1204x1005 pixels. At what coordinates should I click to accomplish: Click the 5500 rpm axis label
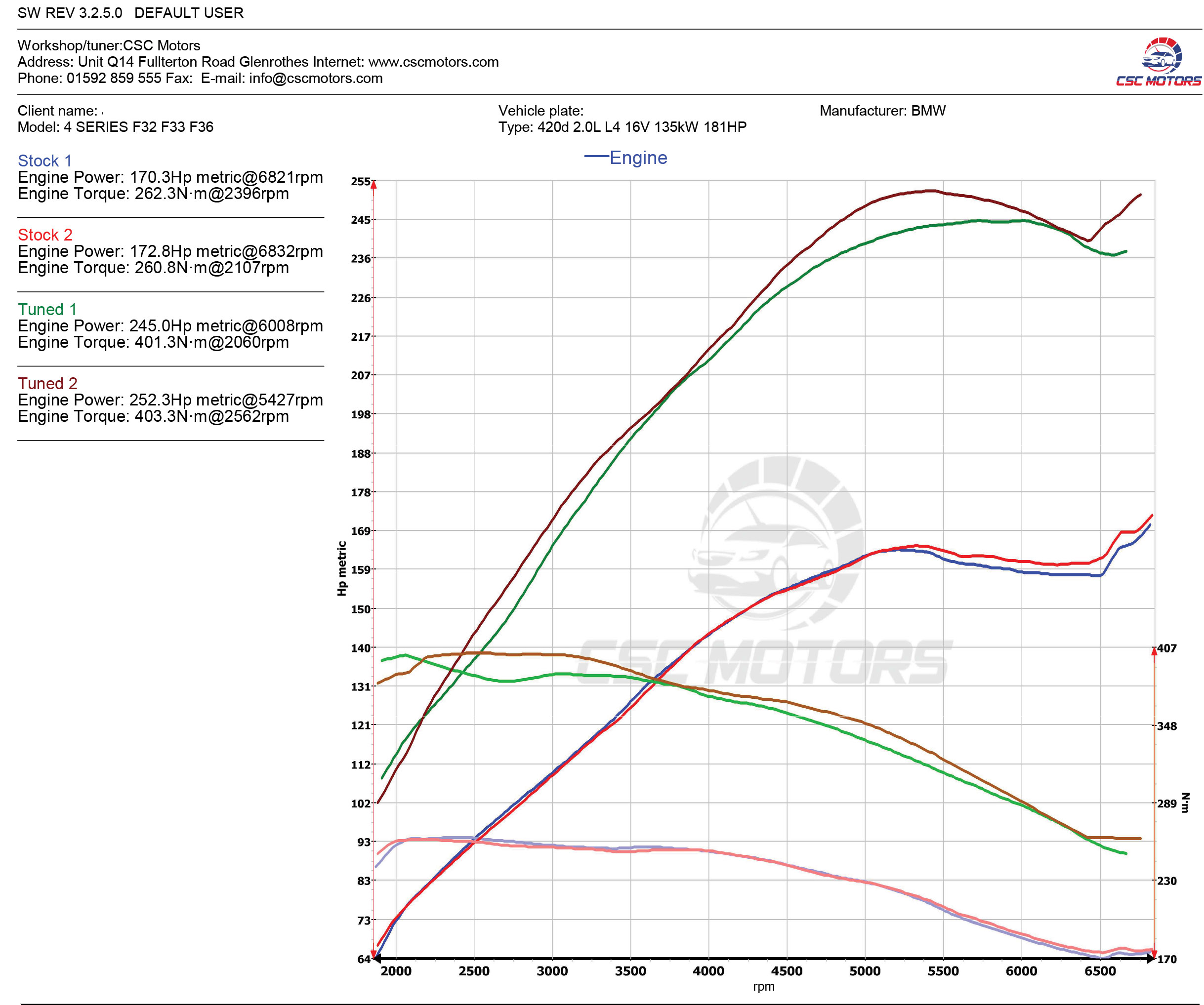click(x=943, y=970)
